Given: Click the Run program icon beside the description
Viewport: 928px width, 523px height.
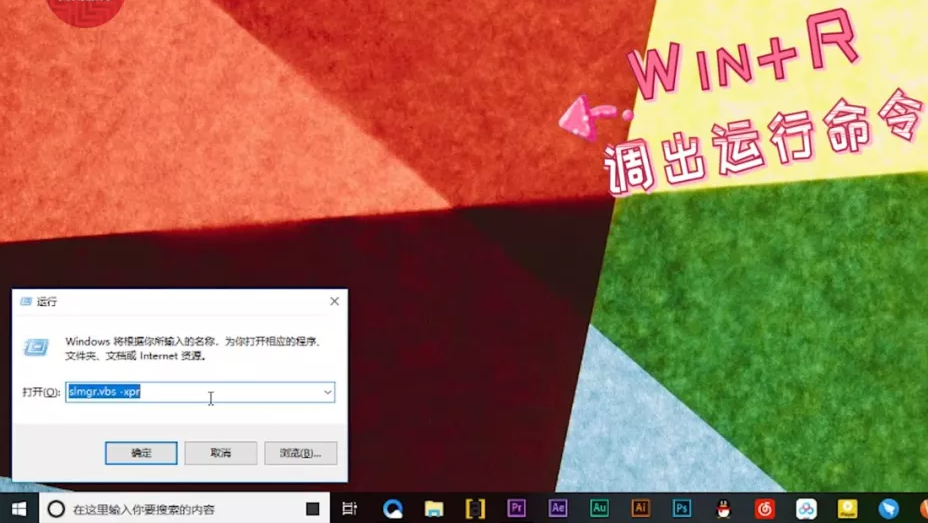Looking at the screenshot, I should 36,347.
